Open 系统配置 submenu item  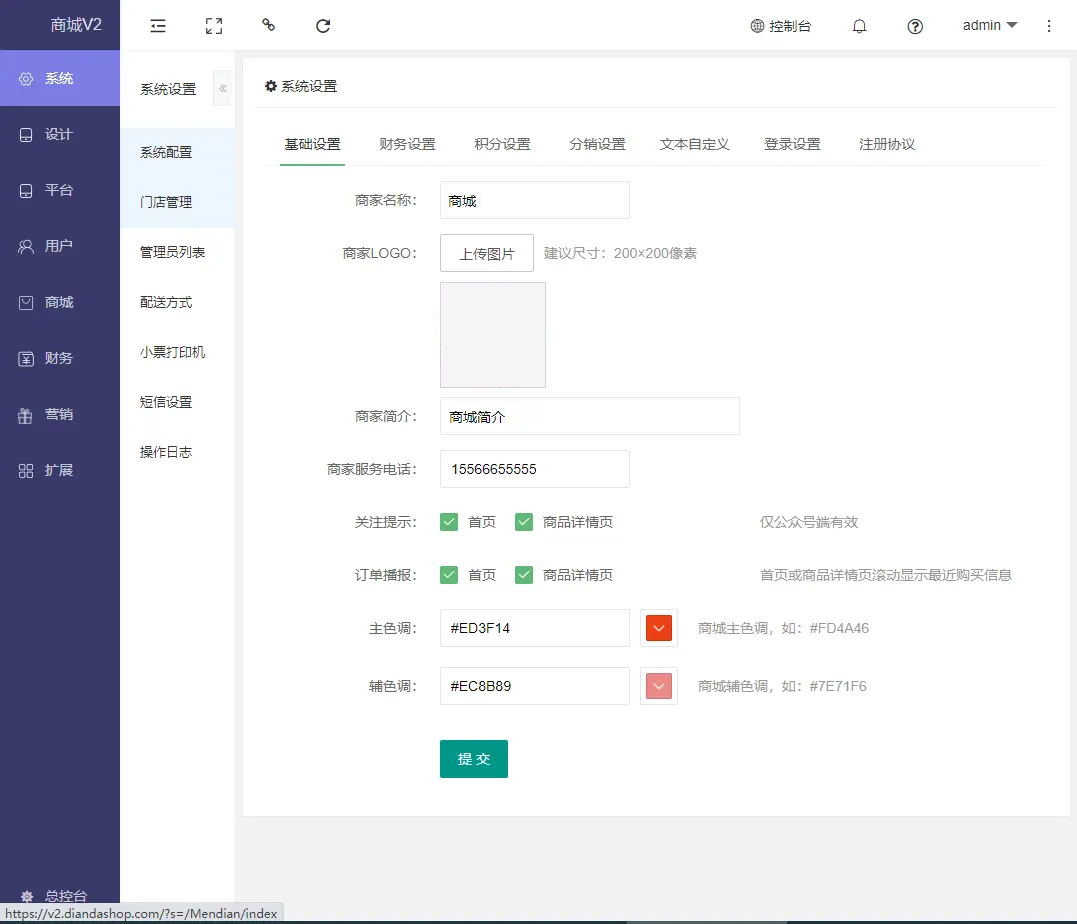click(178, 153)
